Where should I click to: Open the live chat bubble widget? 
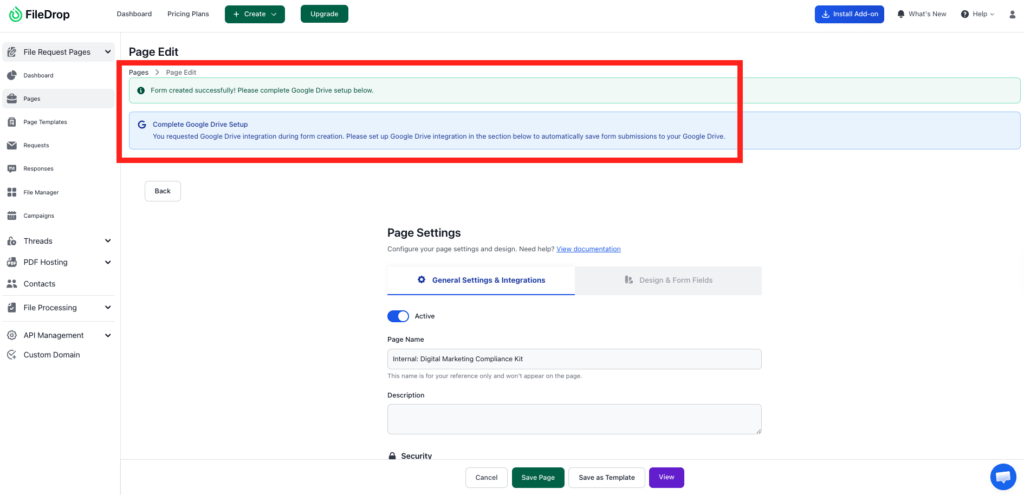(x=1003, y=476)
